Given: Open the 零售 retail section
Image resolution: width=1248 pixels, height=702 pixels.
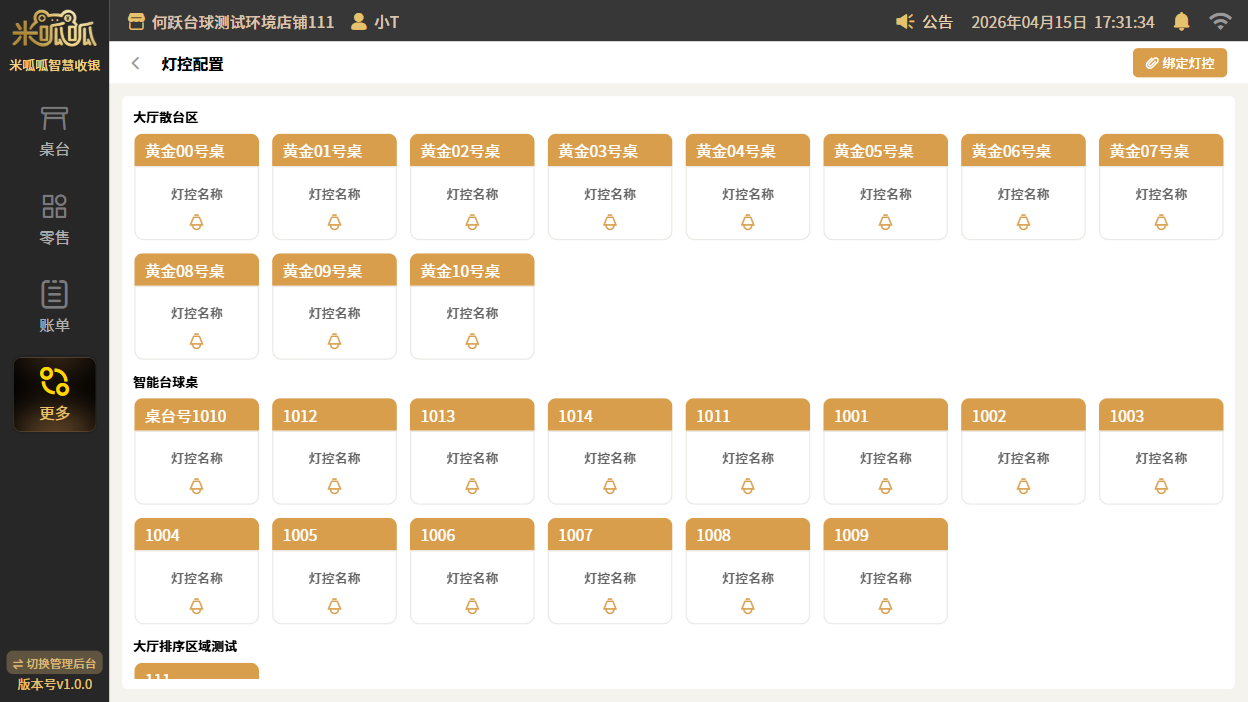Looking at the screenshot, I should click(x=54, y=220).
